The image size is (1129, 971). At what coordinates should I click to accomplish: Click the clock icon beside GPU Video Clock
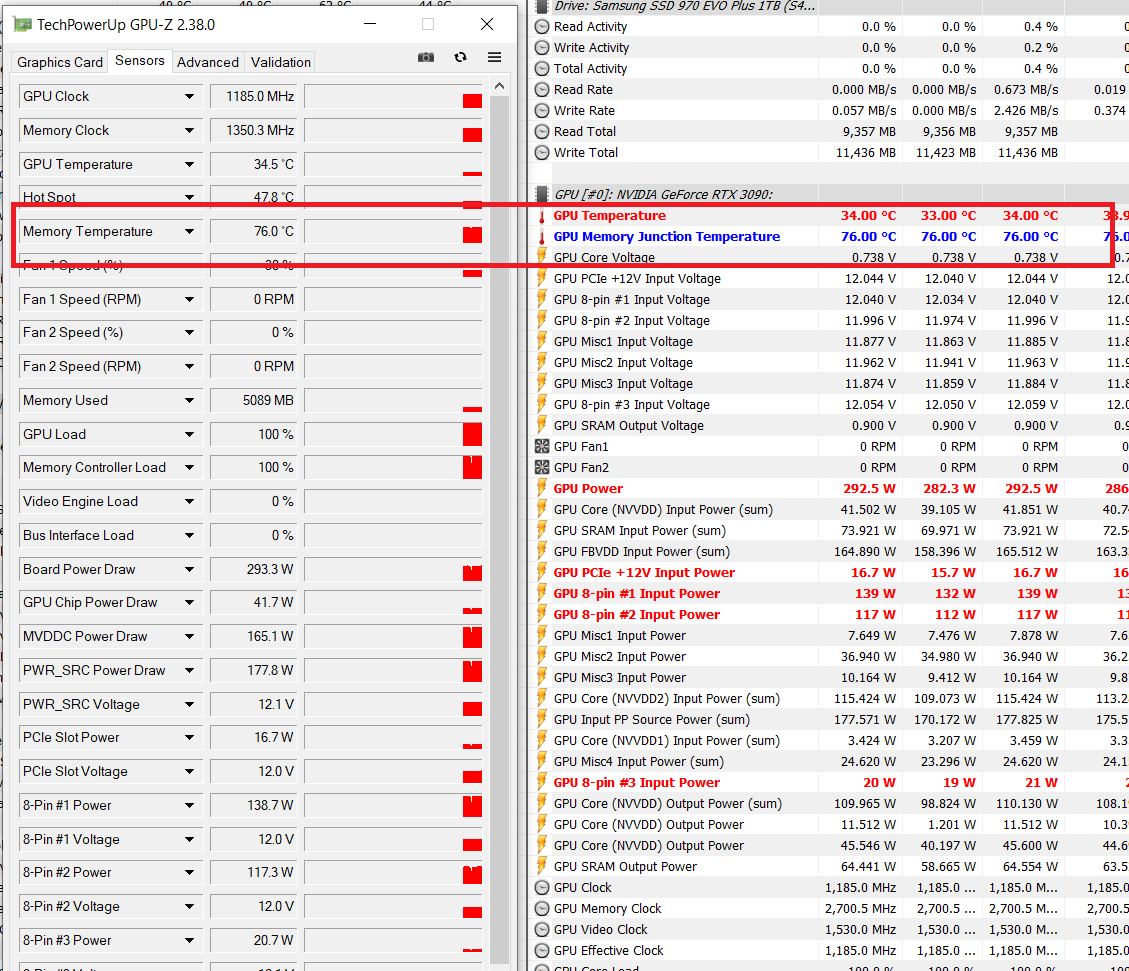[542, 930]
